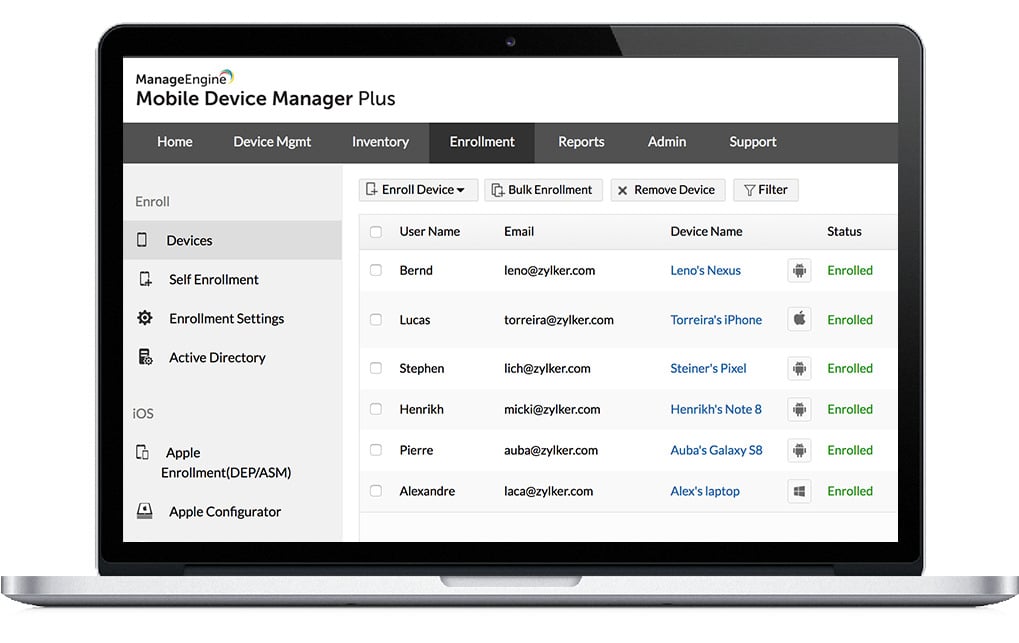Screen dimensions: 1019x643
Task: Click the Apple Configurator icon
Action: coord(145,511)
